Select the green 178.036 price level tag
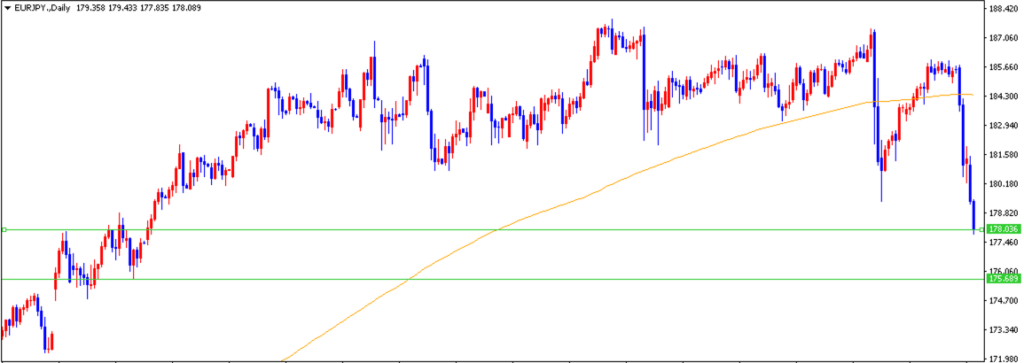Image resolution: width=1024 pixels, height=363 pixels. 1004,229
